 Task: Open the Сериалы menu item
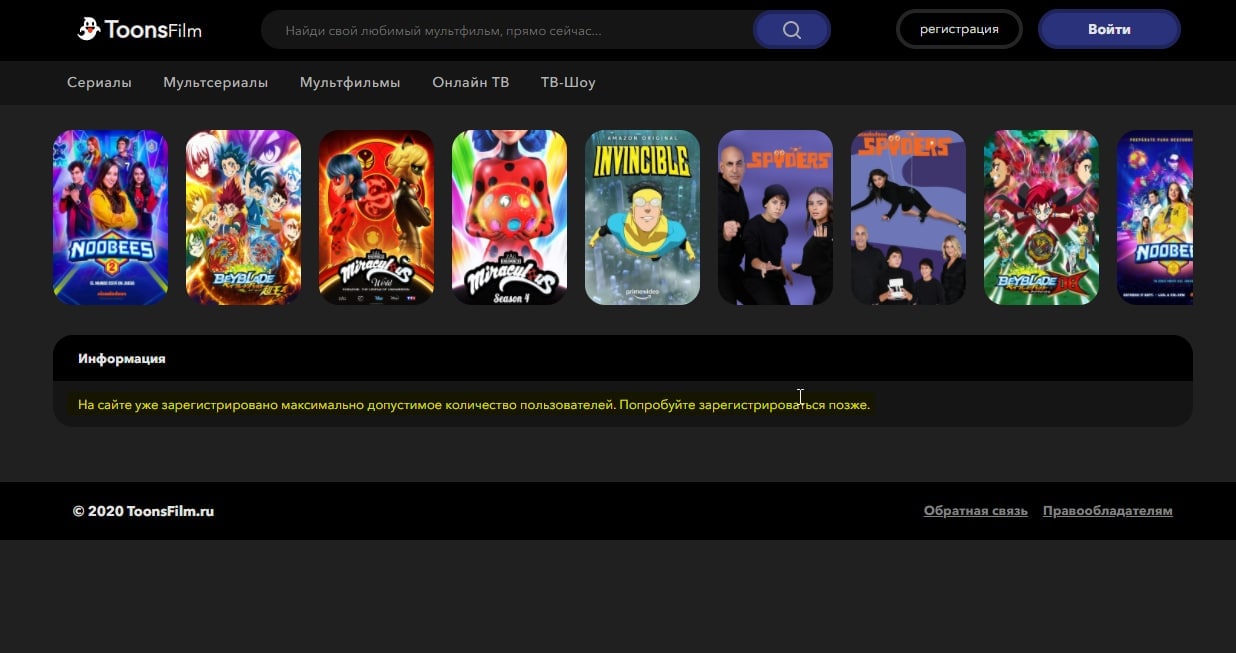point(99,82)
